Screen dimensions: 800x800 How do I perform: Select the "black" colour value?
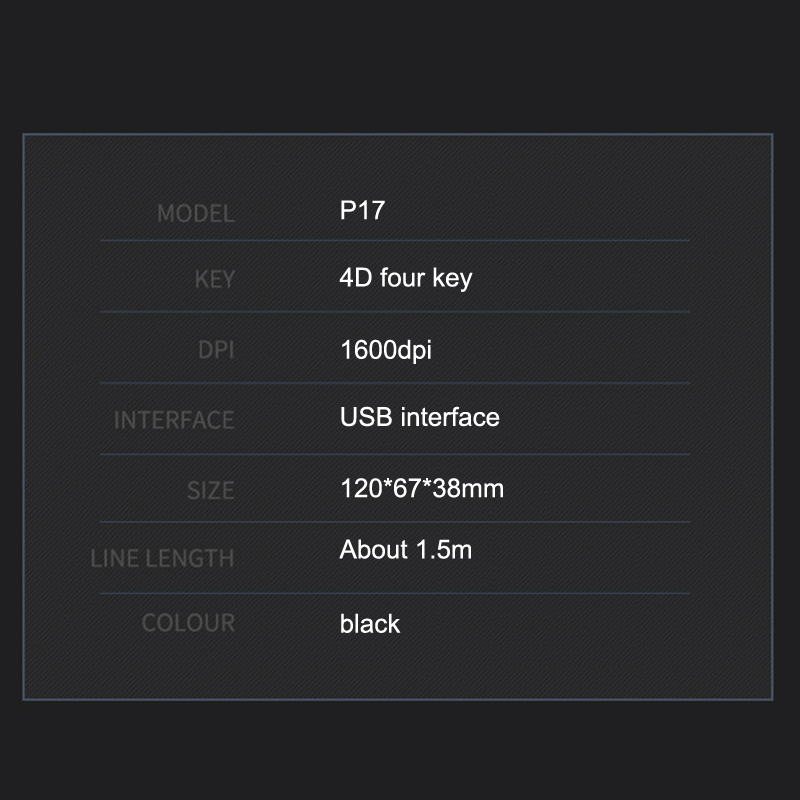click(369, 624)
